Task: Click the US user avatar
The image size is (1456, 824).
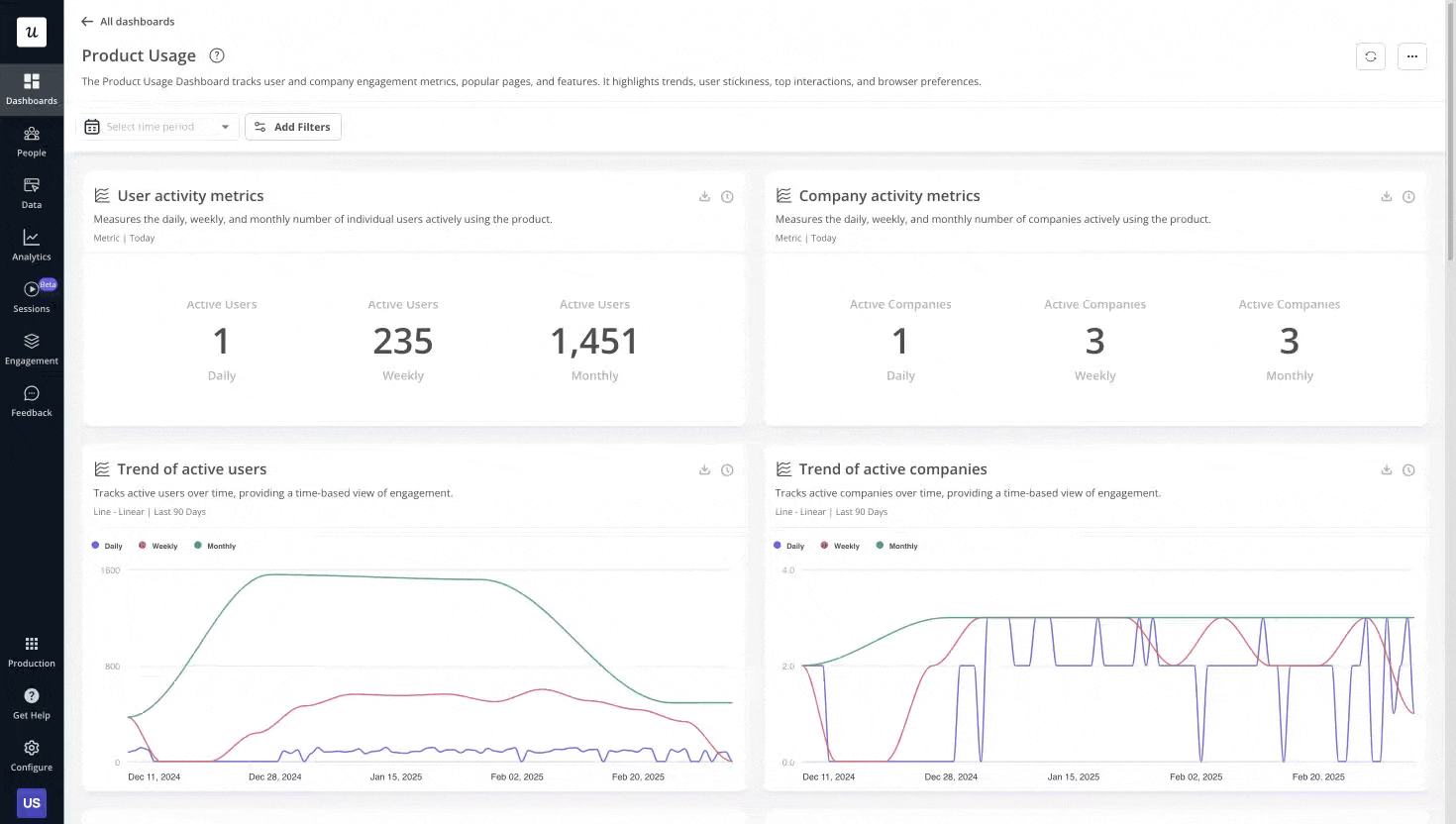Action: click(x=31, y=803)
